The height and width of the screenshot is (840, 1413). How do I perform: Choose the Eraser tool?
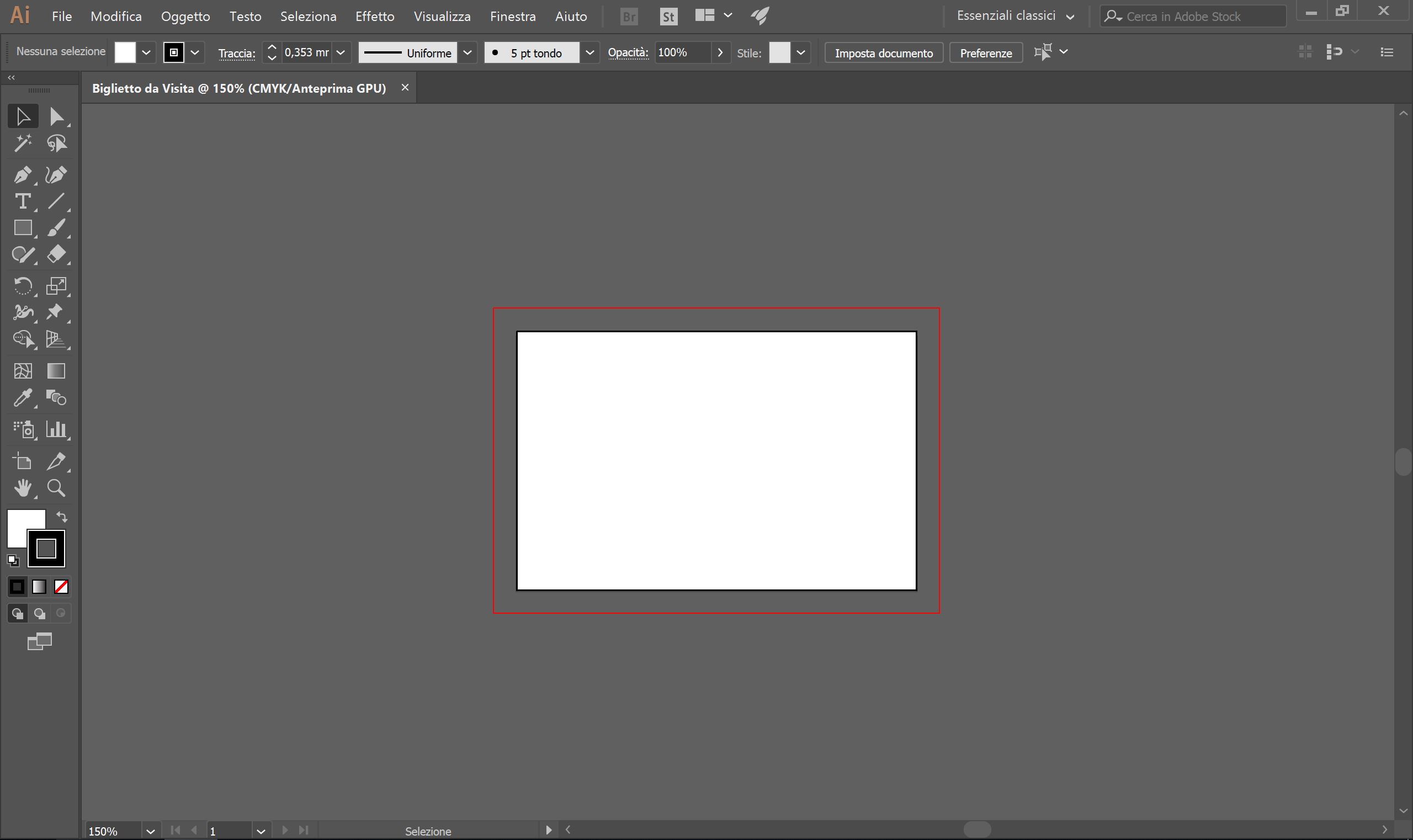pos(56,255)
